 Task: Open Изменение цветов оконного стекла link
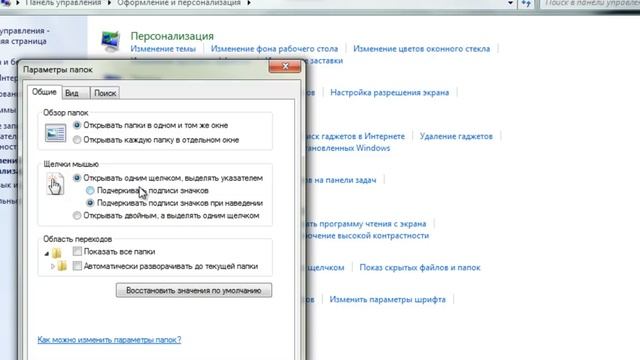coord(421,49)
